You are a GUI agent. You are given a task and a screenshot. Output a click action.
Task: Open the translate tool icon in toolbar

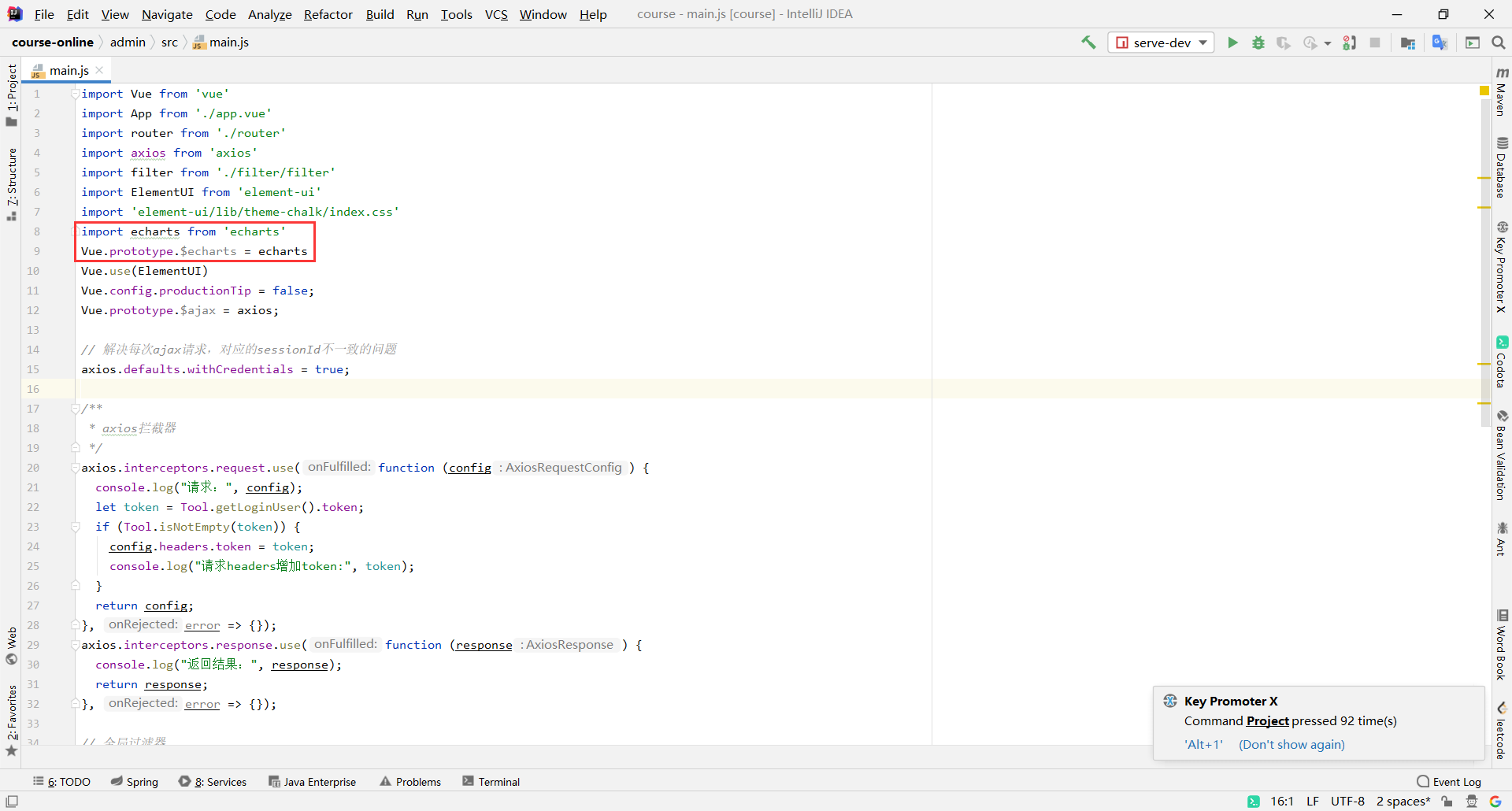1440,43
